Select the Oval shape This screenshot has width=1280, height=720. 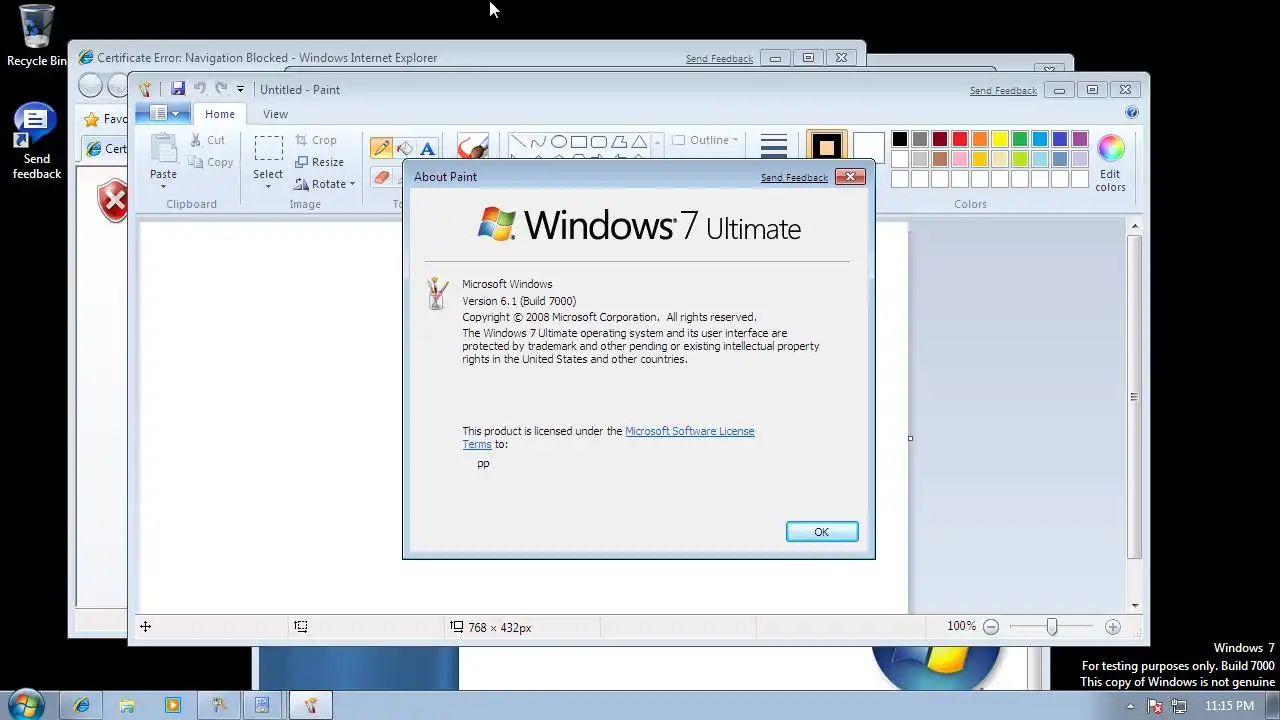click(559, 141)
